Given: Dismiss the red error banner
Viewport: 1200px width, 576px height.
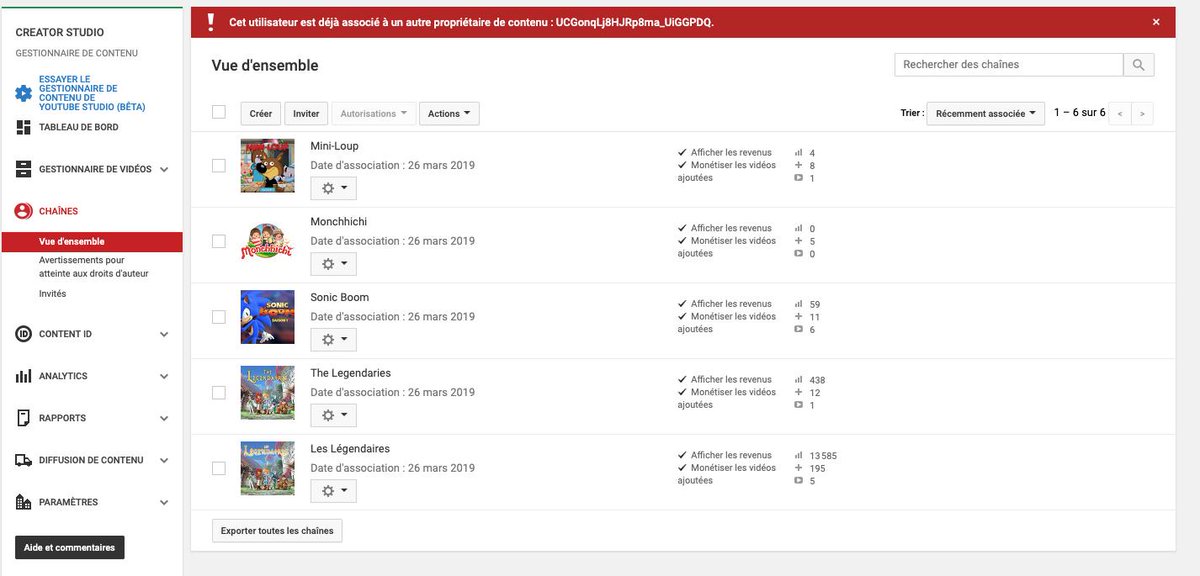Looking at the screenshot, I should (1156, 21).
